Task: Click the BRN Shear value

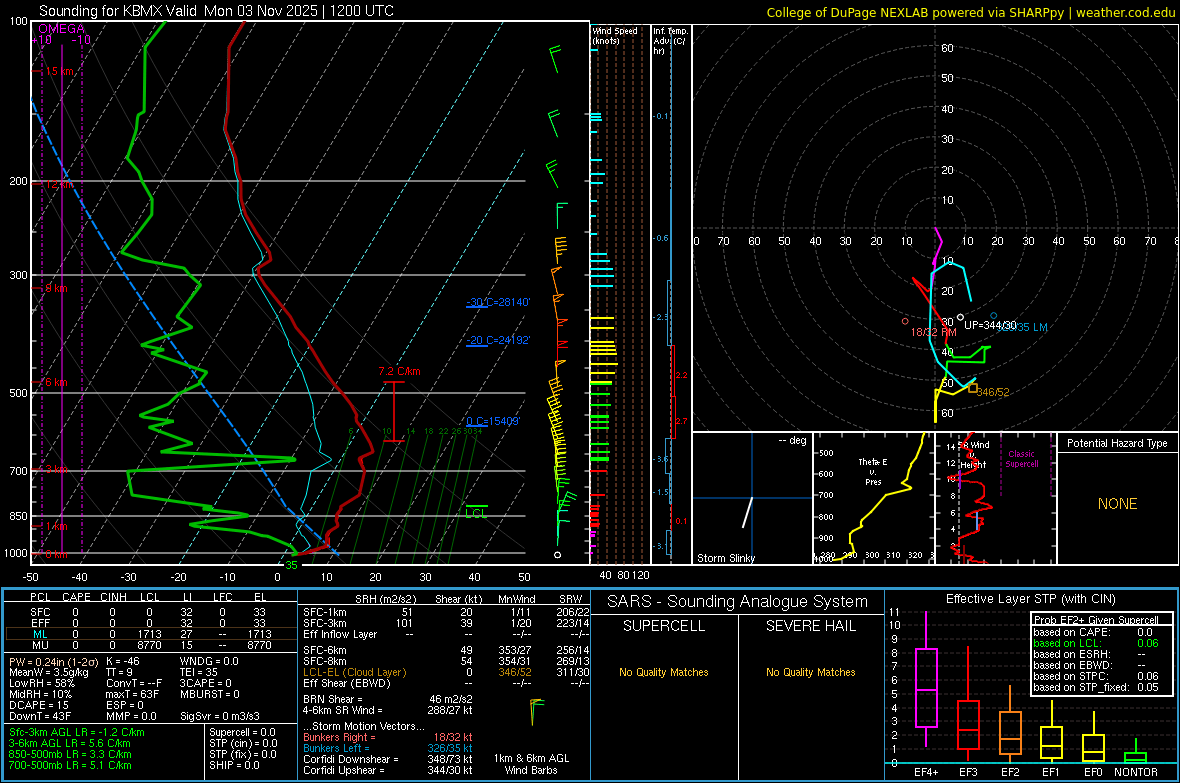Action: click(388, 699)
